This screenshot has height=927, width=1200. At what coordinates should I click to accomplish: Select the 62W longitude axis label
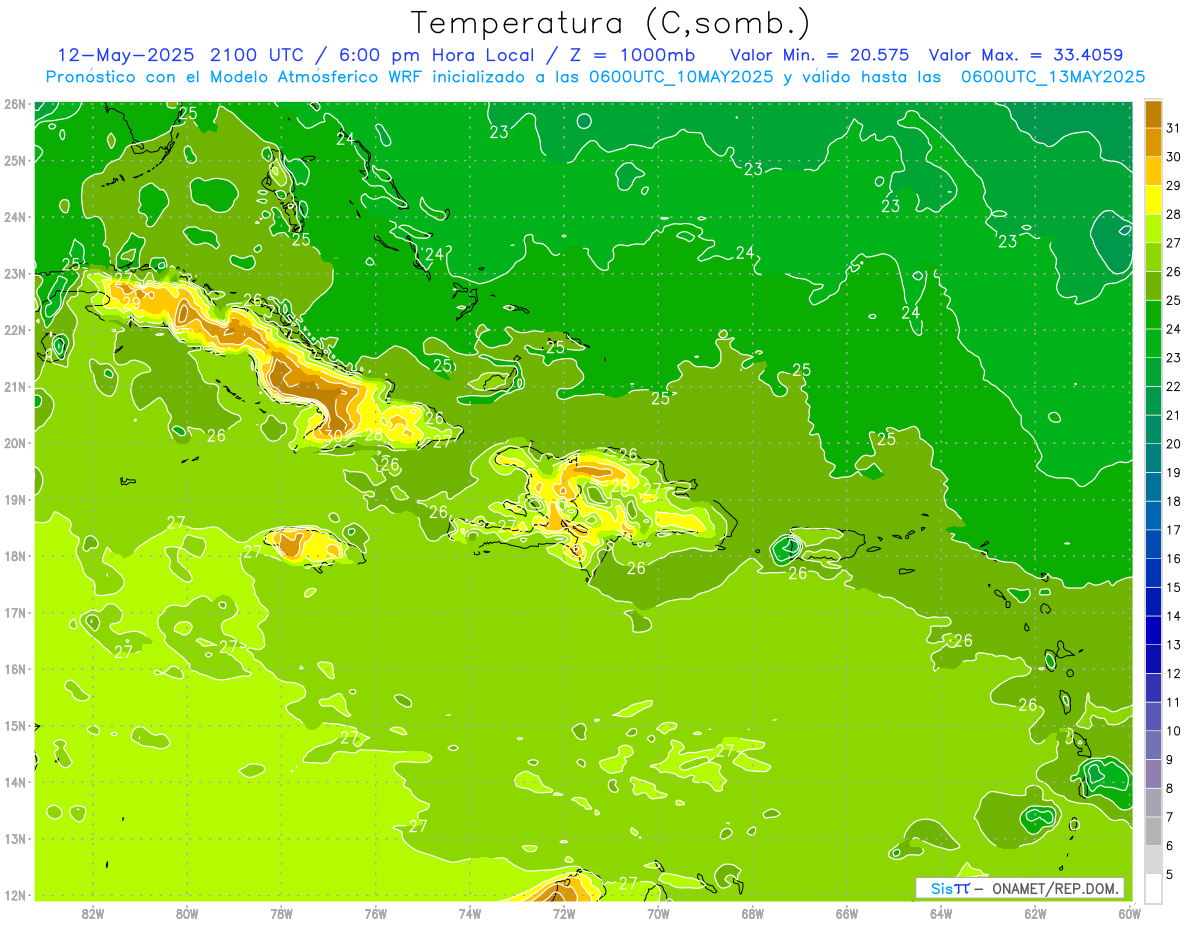pos(1036,913)
